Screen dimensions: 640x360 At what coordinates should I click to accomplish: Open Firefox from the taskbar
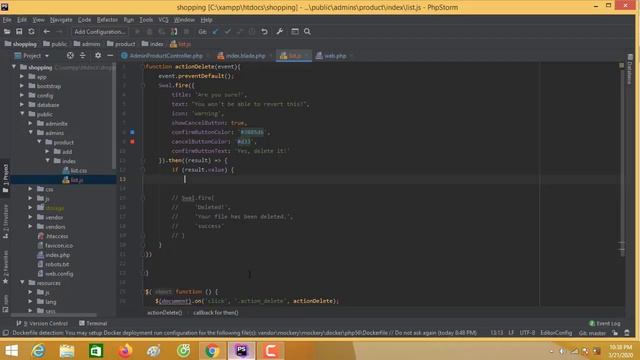pos(125,351)
